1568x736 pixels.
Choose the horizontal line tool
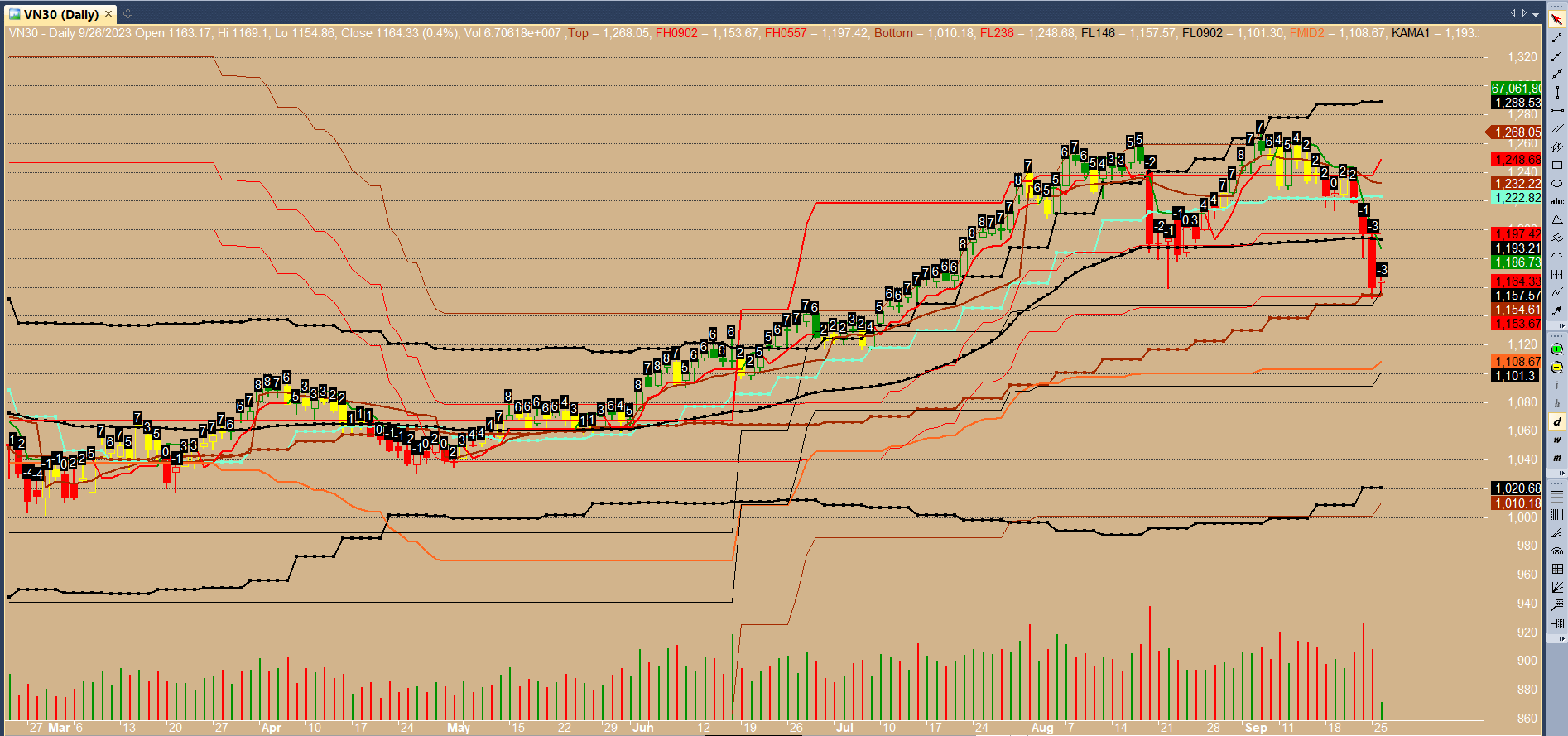click(x=1556, y=111)
